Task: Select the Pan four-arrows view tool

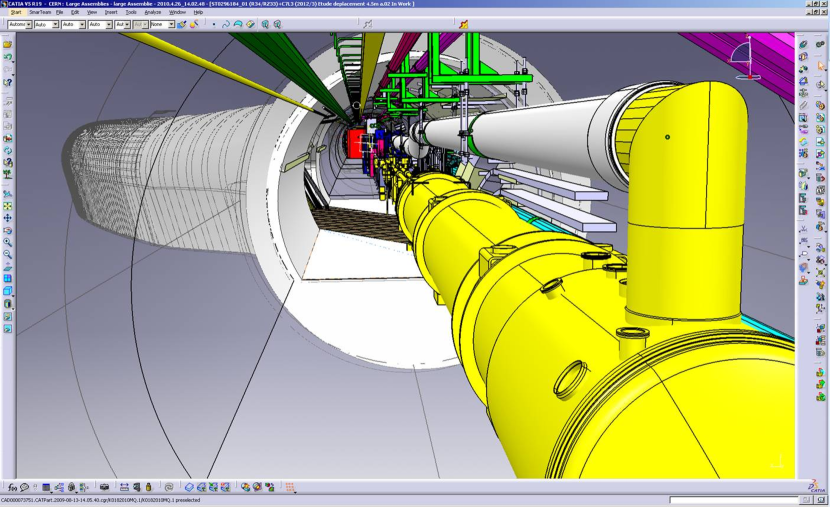Action: (8, 217)
